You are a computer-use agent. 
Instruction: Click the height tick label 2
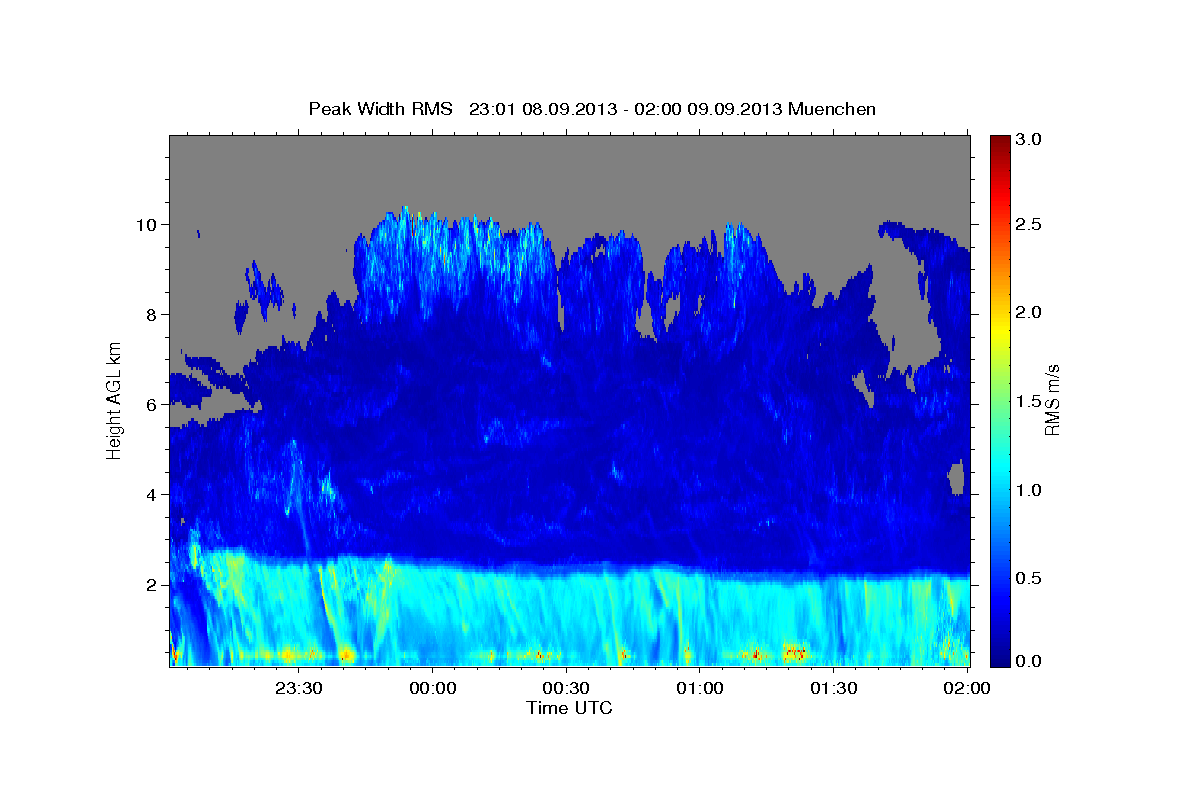[149, 584]
